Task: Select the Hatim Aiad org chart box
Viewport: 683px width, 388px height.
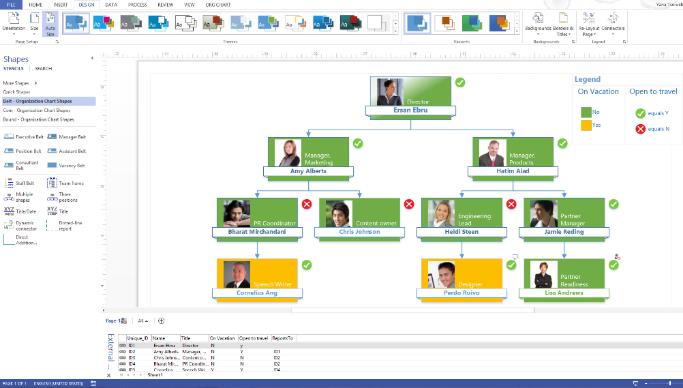Action: [x=513, y=159]
